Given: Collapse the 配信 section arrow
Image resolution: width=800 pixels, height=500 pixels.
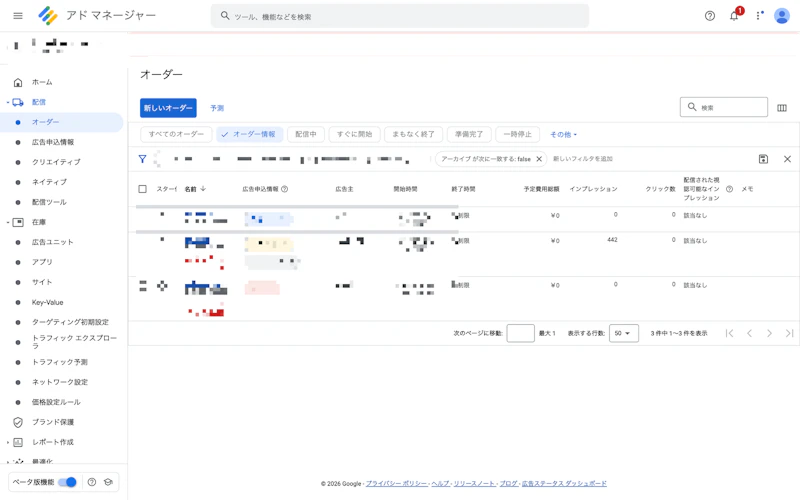Looking at the screenshot, I should coord(8,103).
